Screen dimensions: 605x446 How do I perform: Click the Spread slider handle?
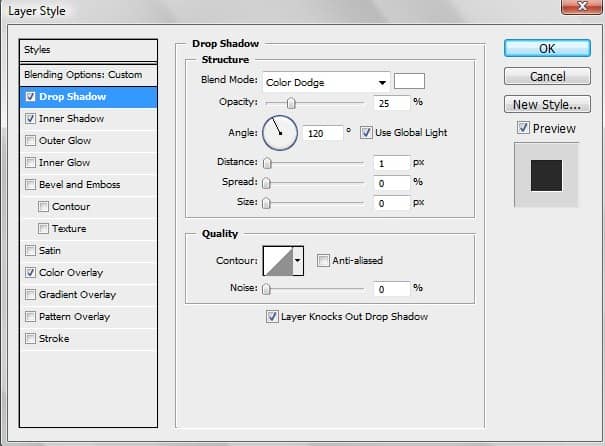coord(266,183)
